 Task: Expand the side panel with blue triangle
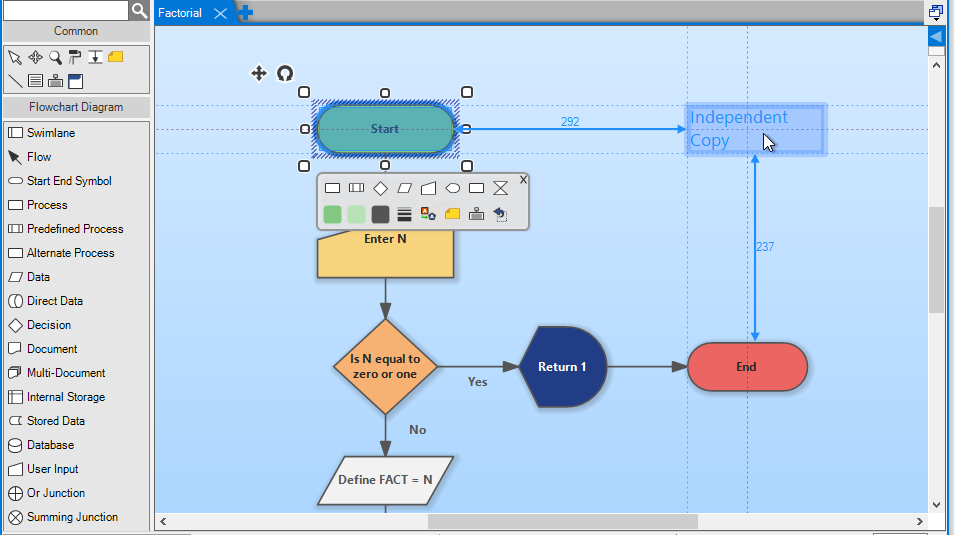point(936,37)
